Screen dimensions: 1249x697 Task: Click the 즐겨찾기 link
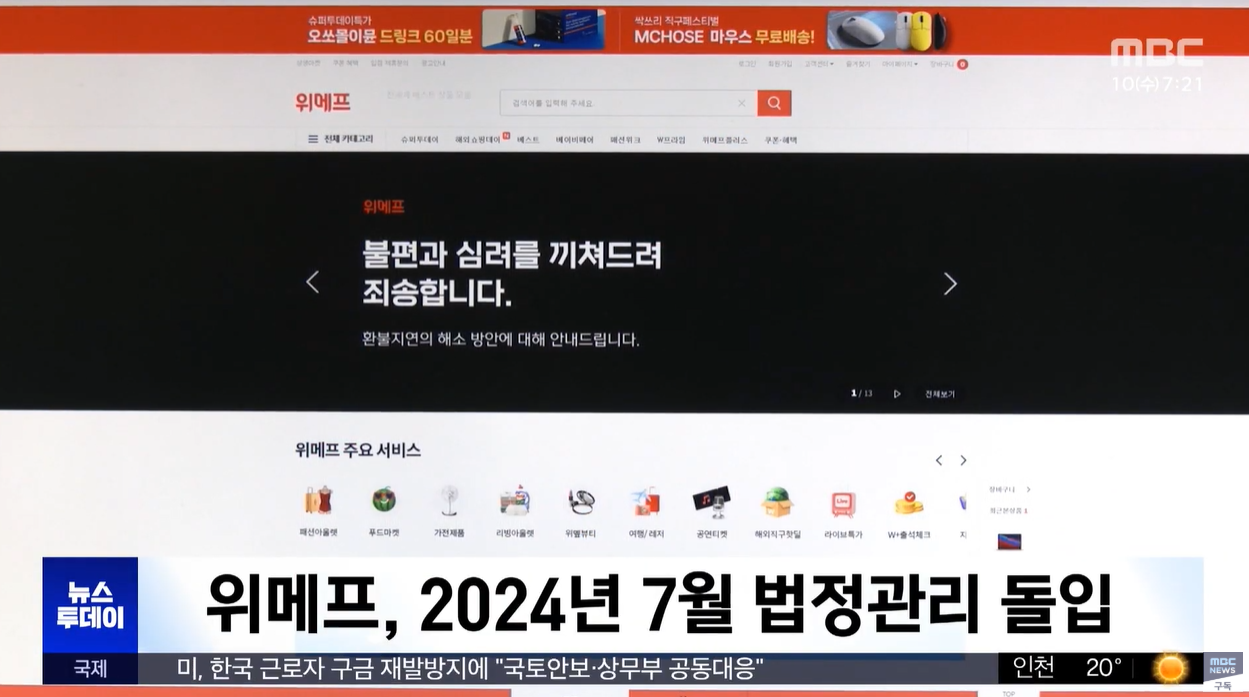point(858,64)
